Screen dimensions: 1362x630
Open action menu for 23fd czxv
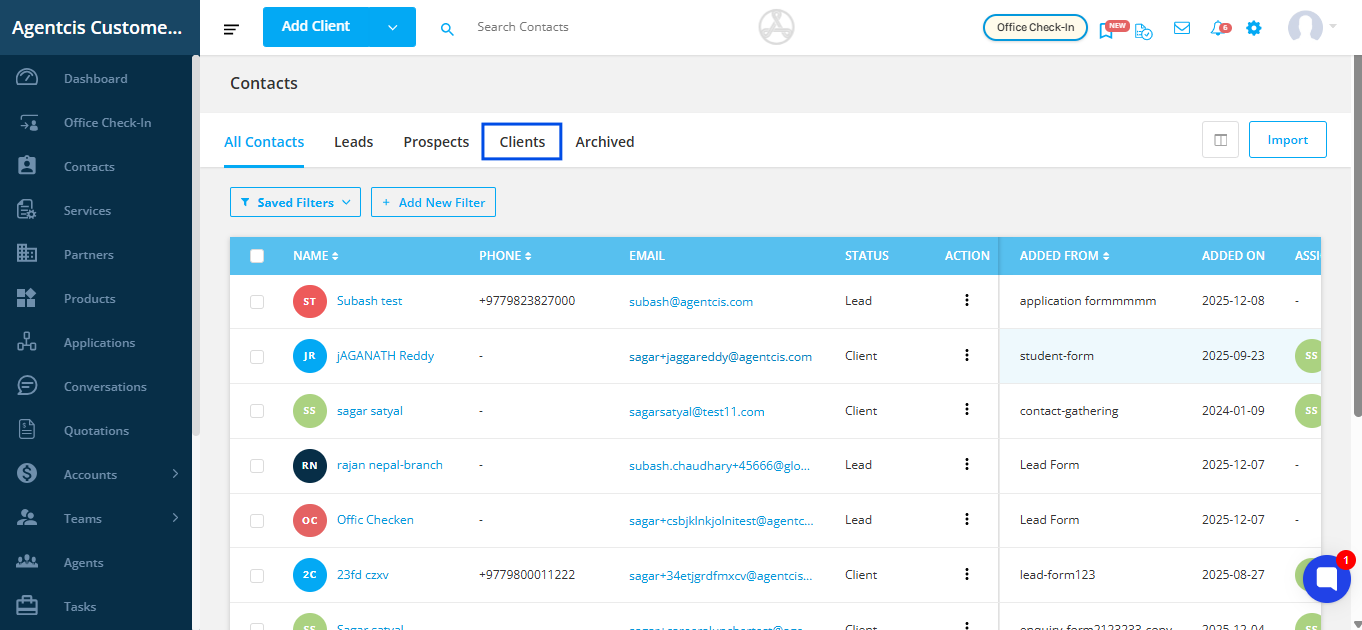click(967, 574)
